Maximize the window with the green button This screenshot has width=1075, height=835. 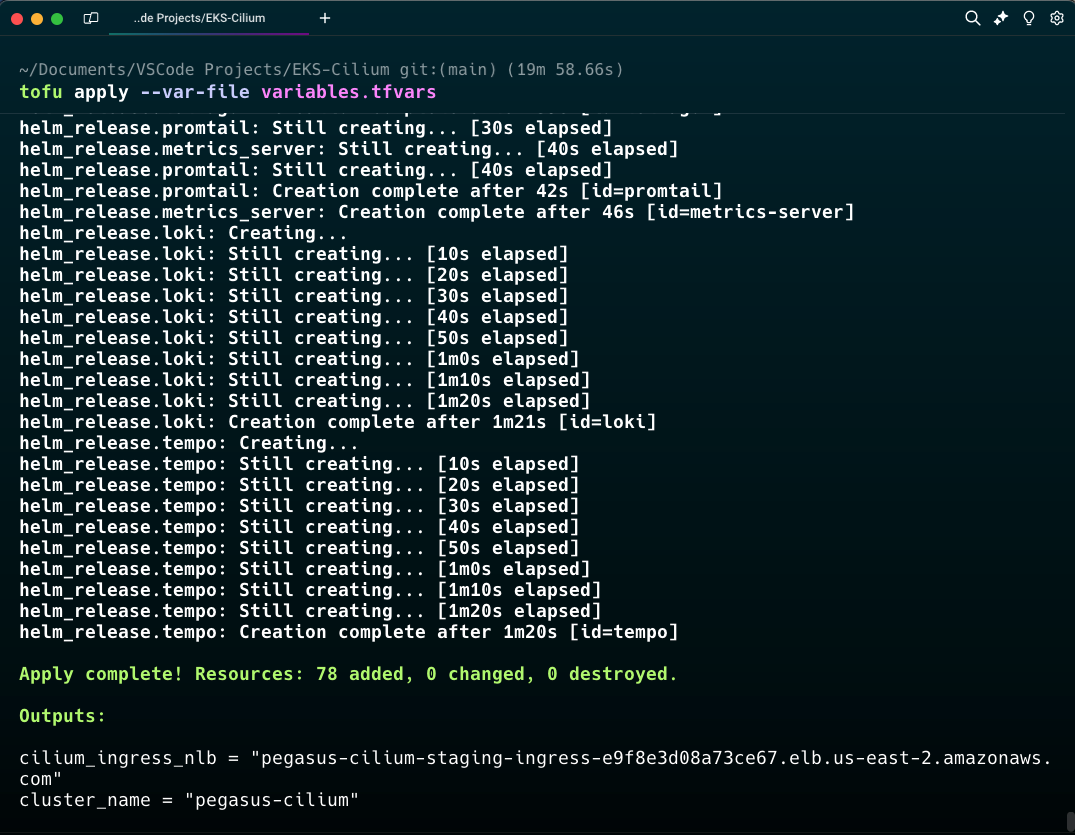point(57,18)
